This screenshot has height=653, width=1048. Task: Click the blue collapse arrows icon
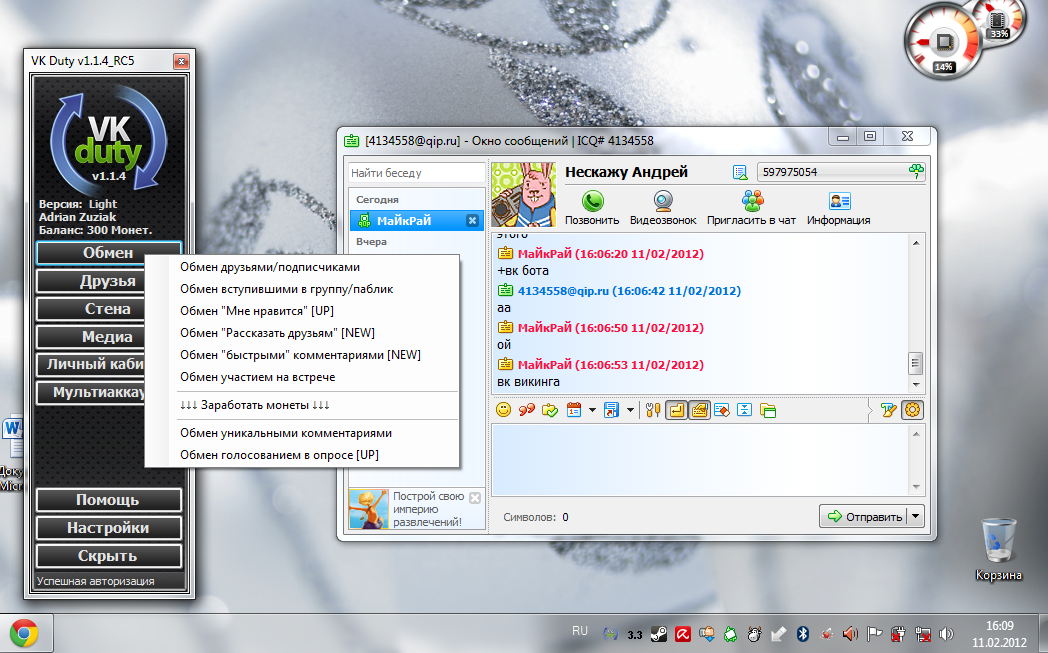[x=745, y=410]
